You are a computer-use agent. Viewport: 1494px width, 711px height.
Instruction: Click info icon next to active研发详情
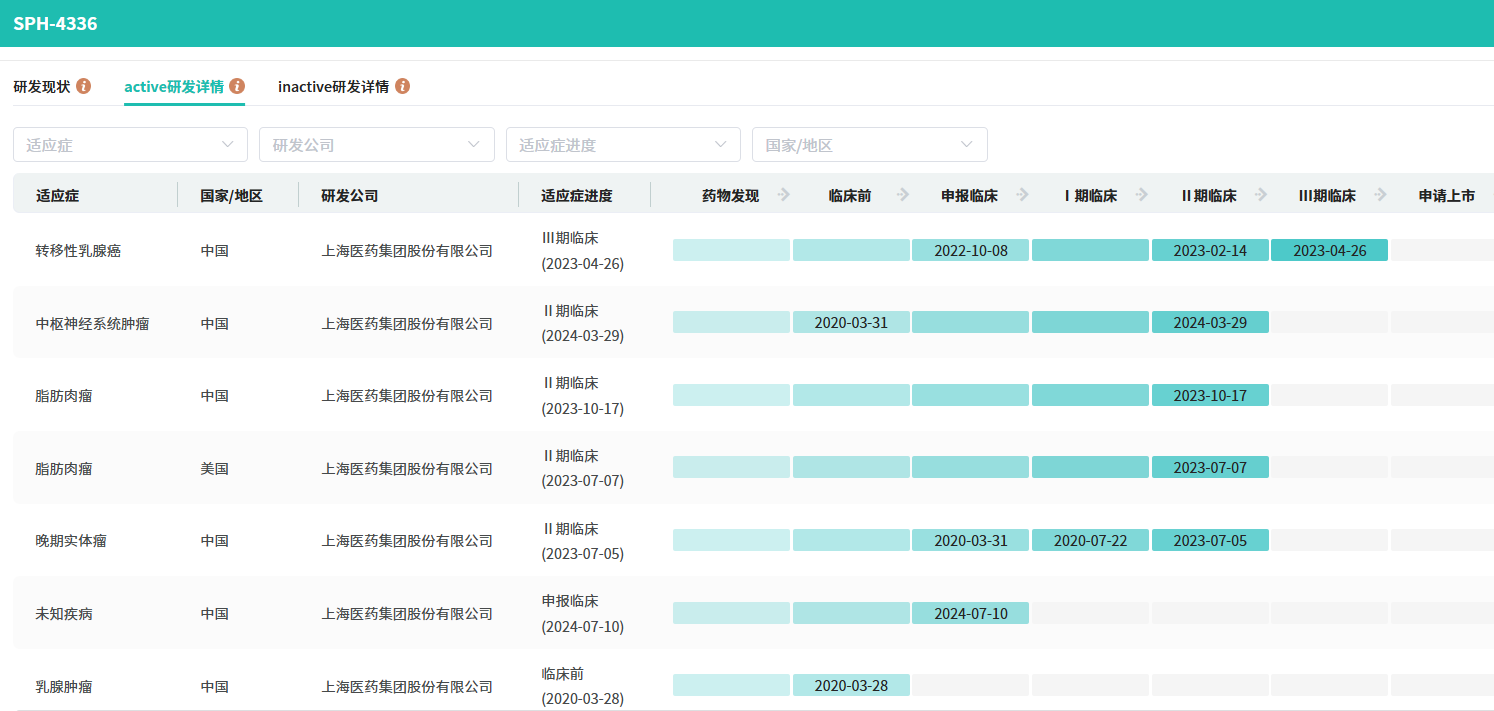tap(237, 86)
